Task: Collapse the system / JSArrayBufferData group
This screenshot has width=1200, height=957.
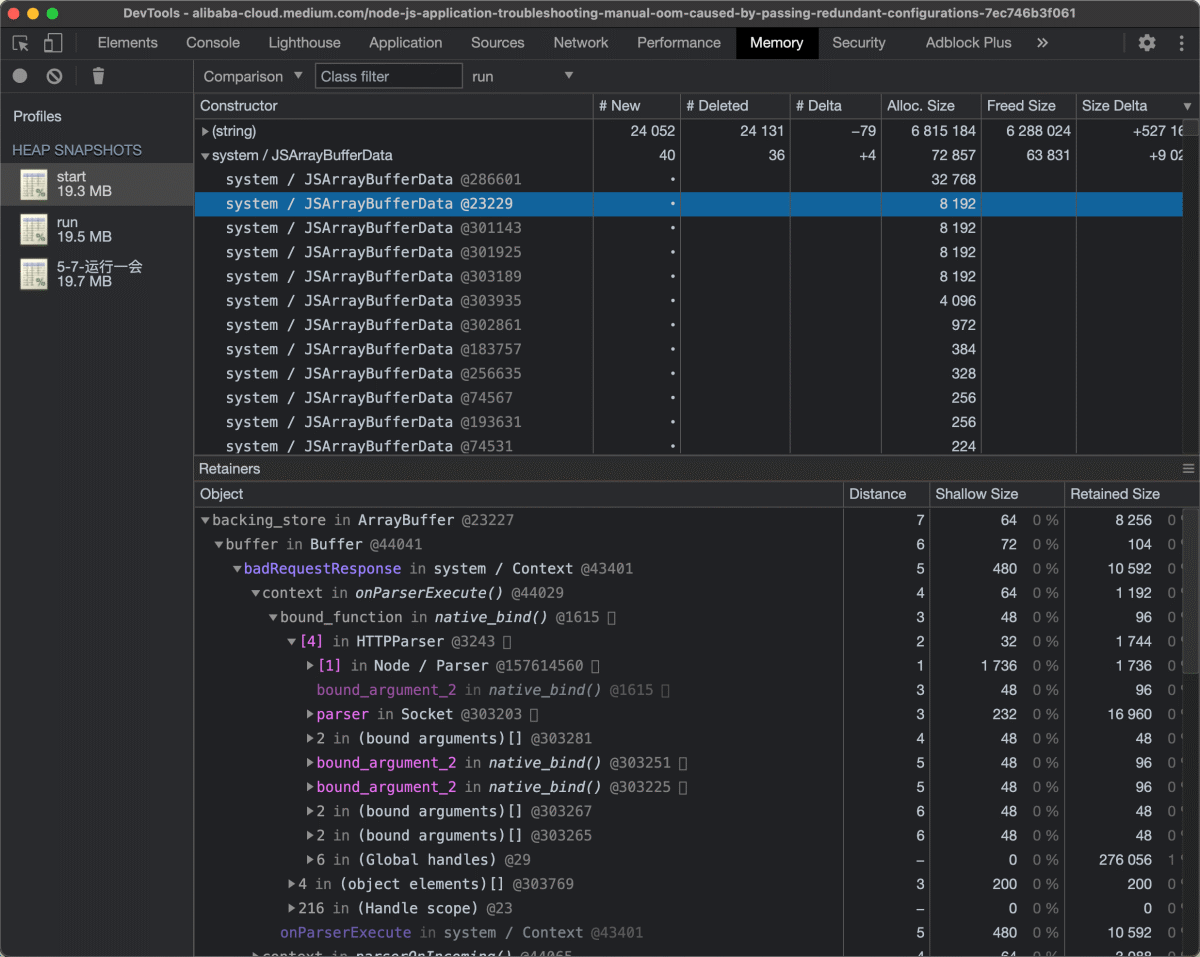Action: click(205, 156)
